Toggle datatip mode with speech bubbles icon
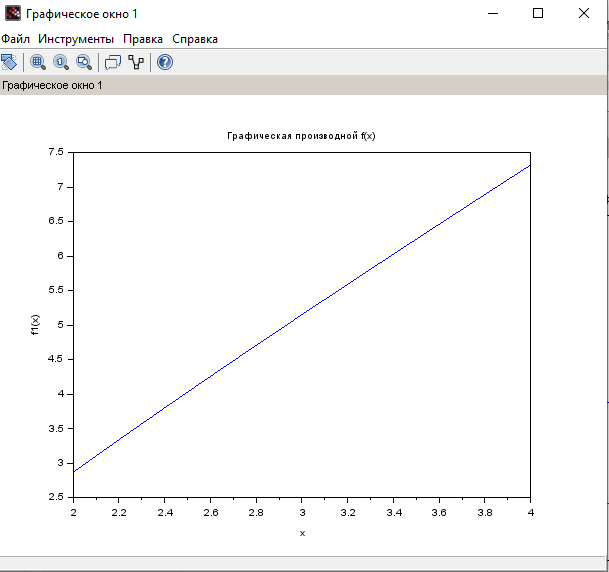The image size is (609, 572). click(113, 62)
